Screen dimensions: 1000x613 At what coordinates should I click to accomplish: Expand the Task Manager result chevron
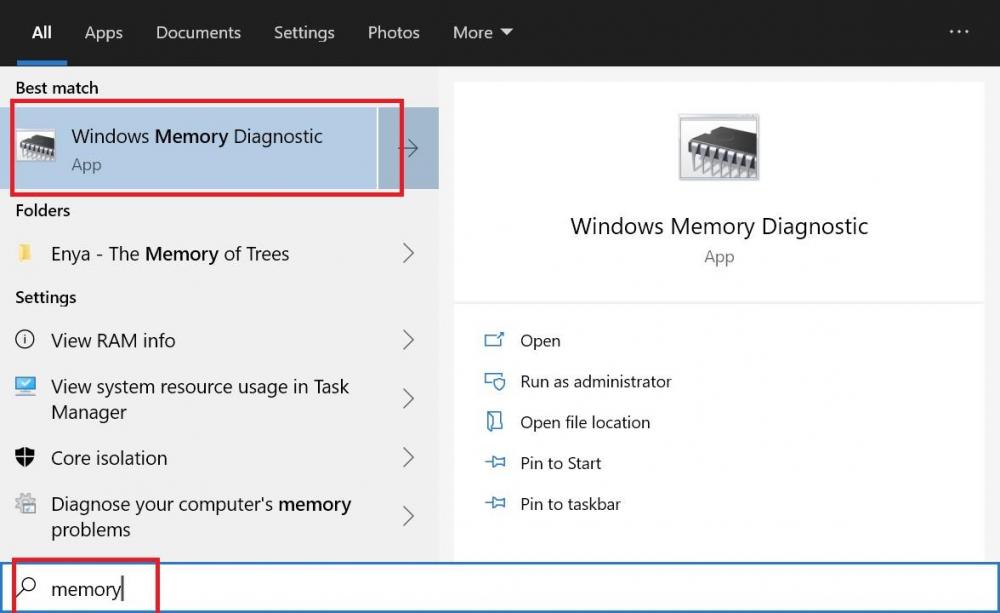[x=409, y=399]
